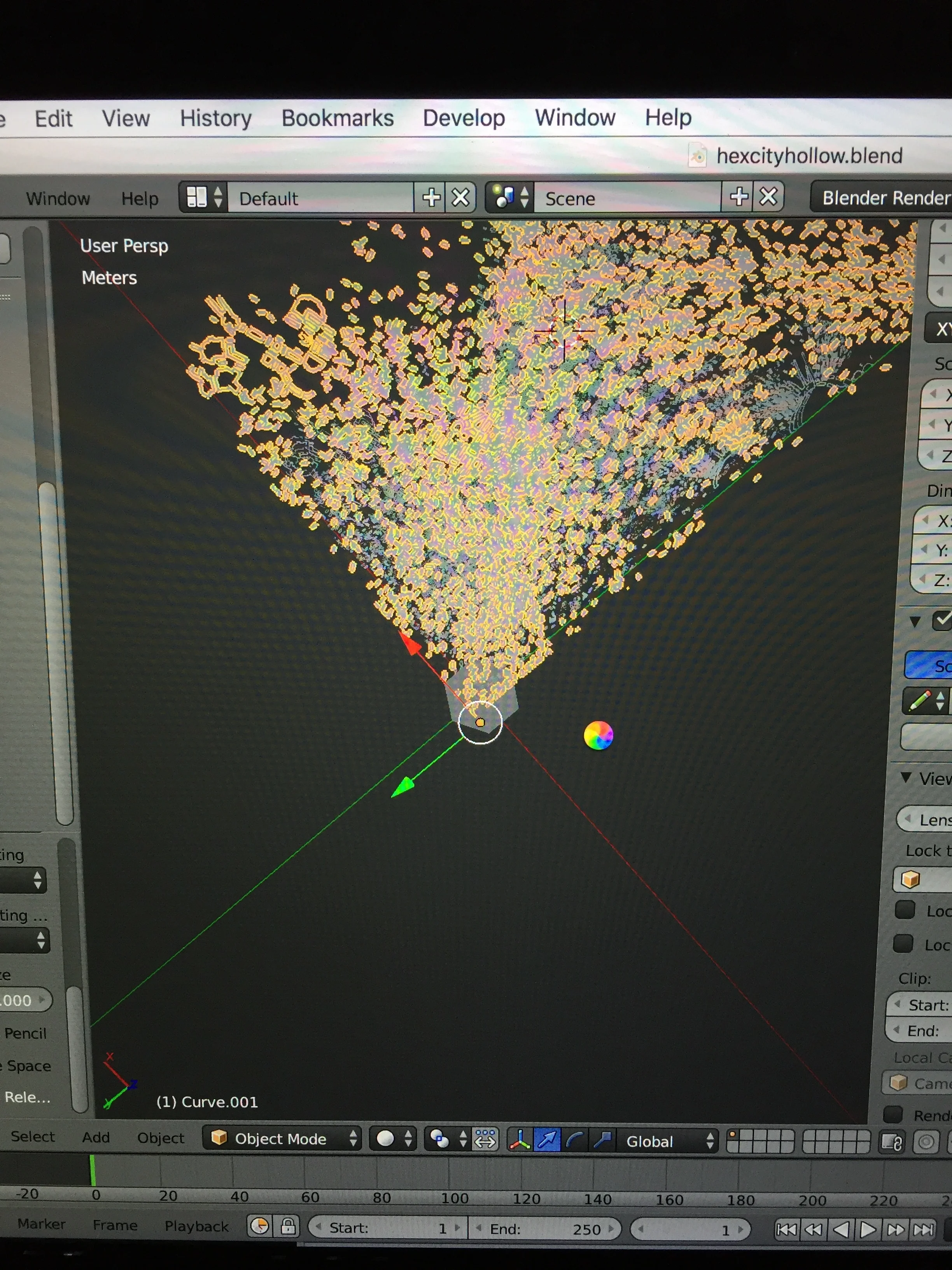Image resolution: width=952 pixels, height=1270 pixels.
Task: Open the Object menu in the 3D view header
Action: click(x=161, y=1138)
